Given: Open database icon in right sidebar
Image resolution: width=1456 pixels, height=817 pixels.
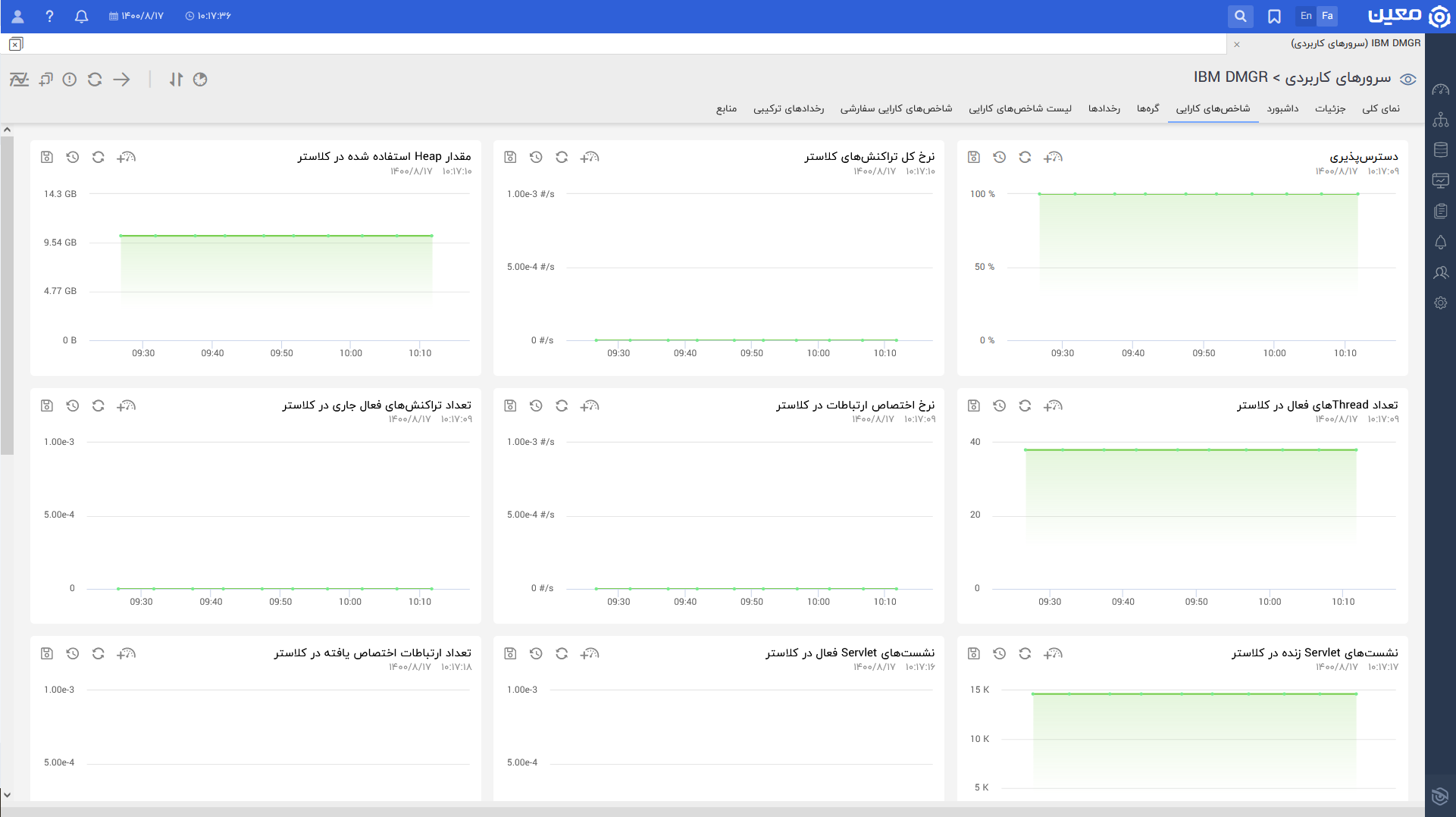Looking at the screenshot, I should (x=1441, y=150).
